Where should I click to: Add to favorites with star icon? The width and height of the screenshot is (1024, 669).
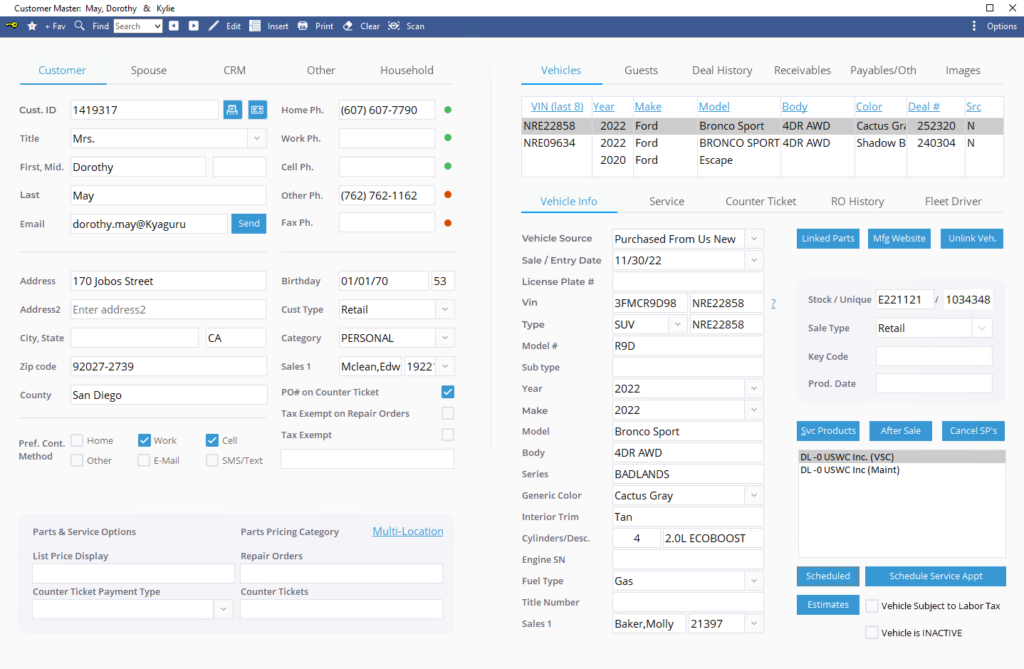(x=33, y=26)
